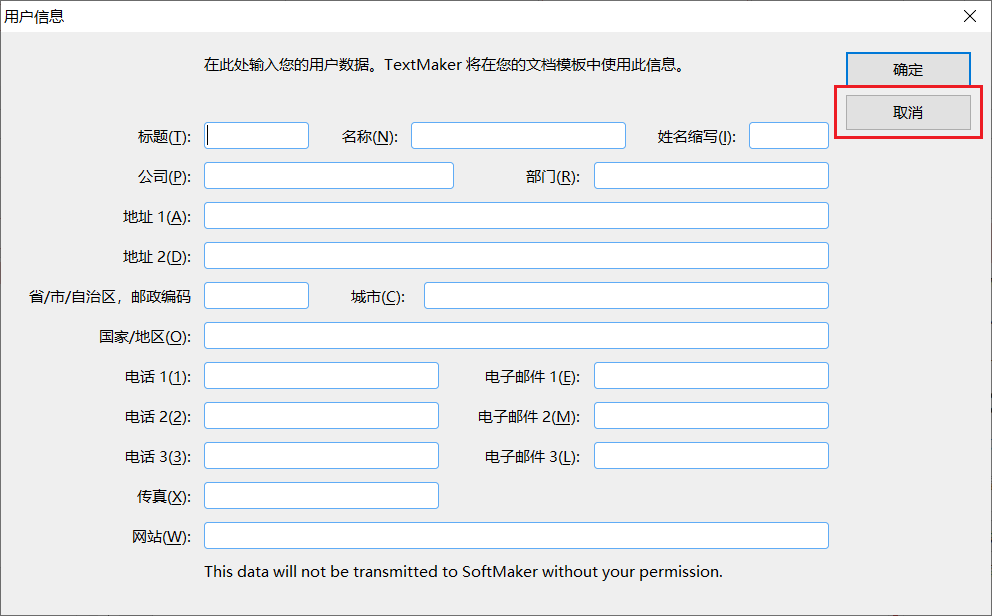Click the 电话 2 phone field
Viewport: 992px width, 616px height.
[x=321, y=415]
